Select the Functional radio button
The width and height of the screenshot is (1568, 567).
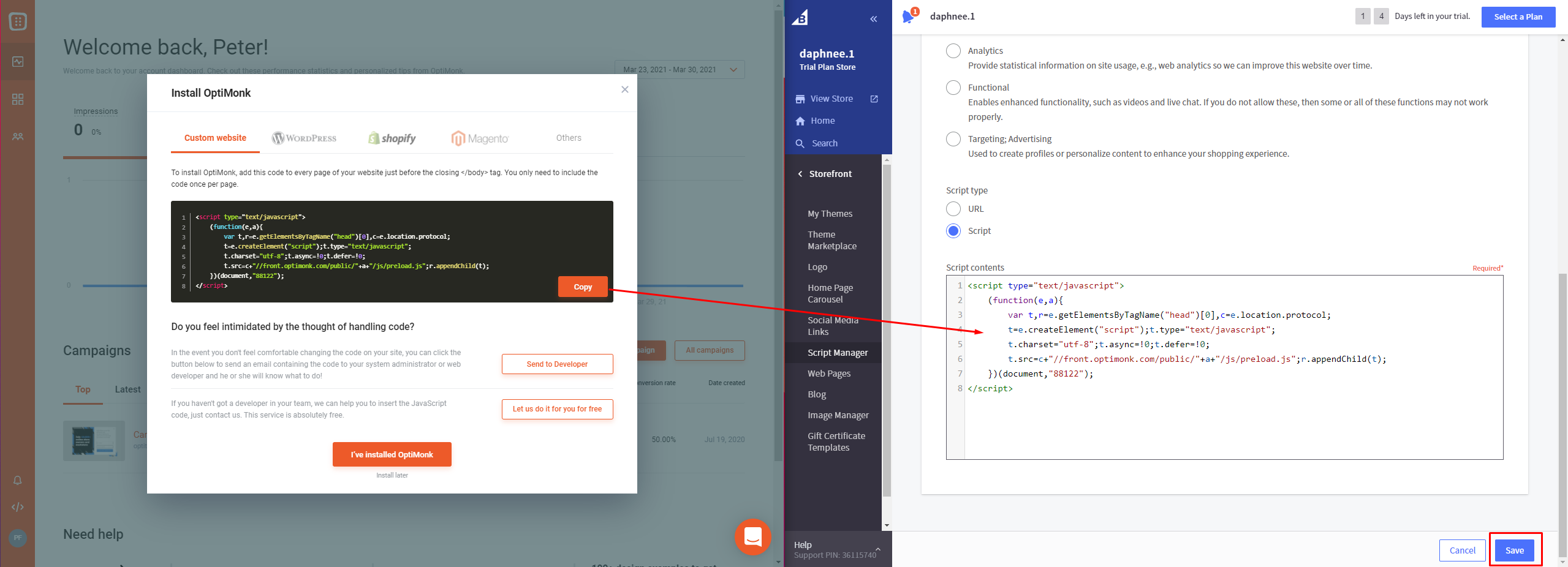[953, 88]
